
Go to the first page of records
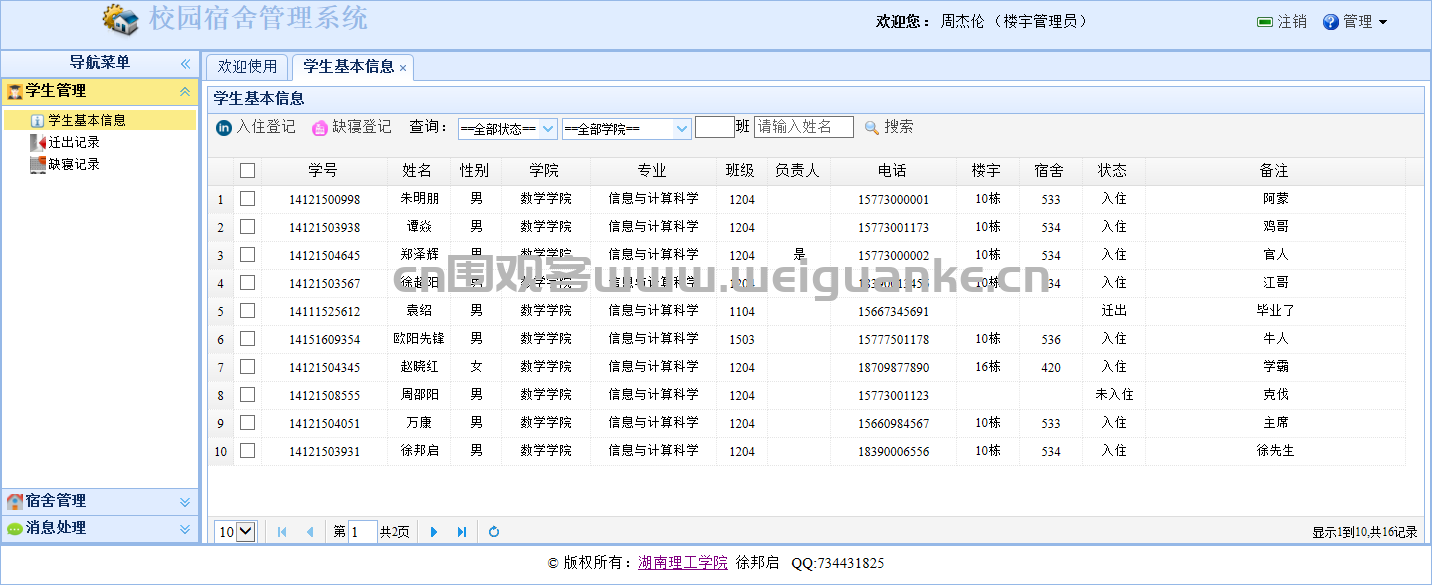point(282,532)
